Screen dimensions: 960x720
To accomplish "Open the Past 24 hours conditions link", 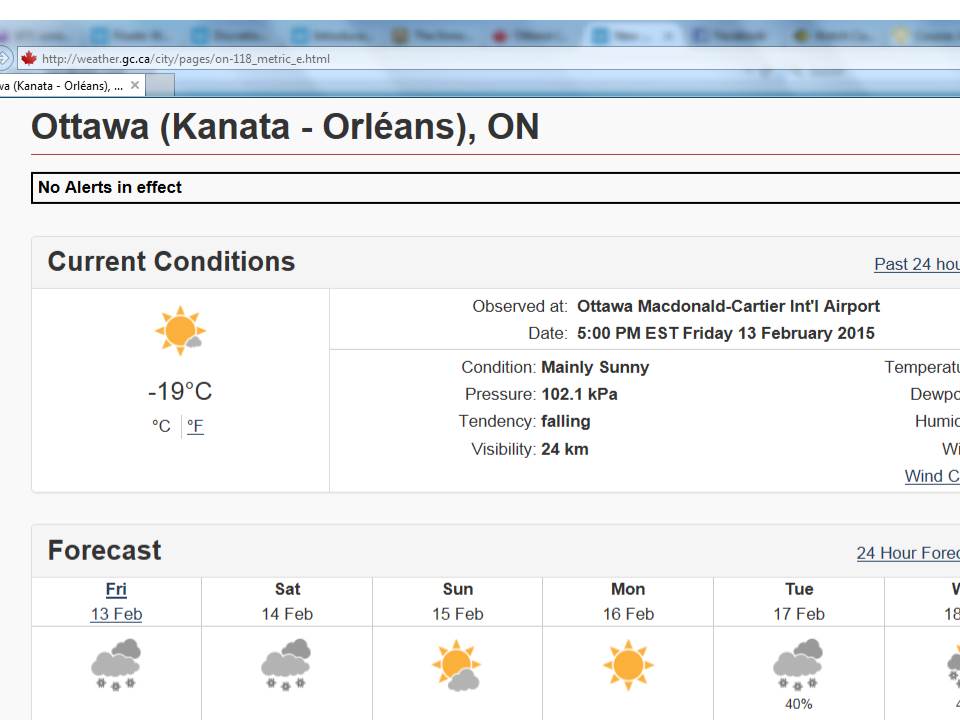I will pyautogui.click(x=916, y=264).
